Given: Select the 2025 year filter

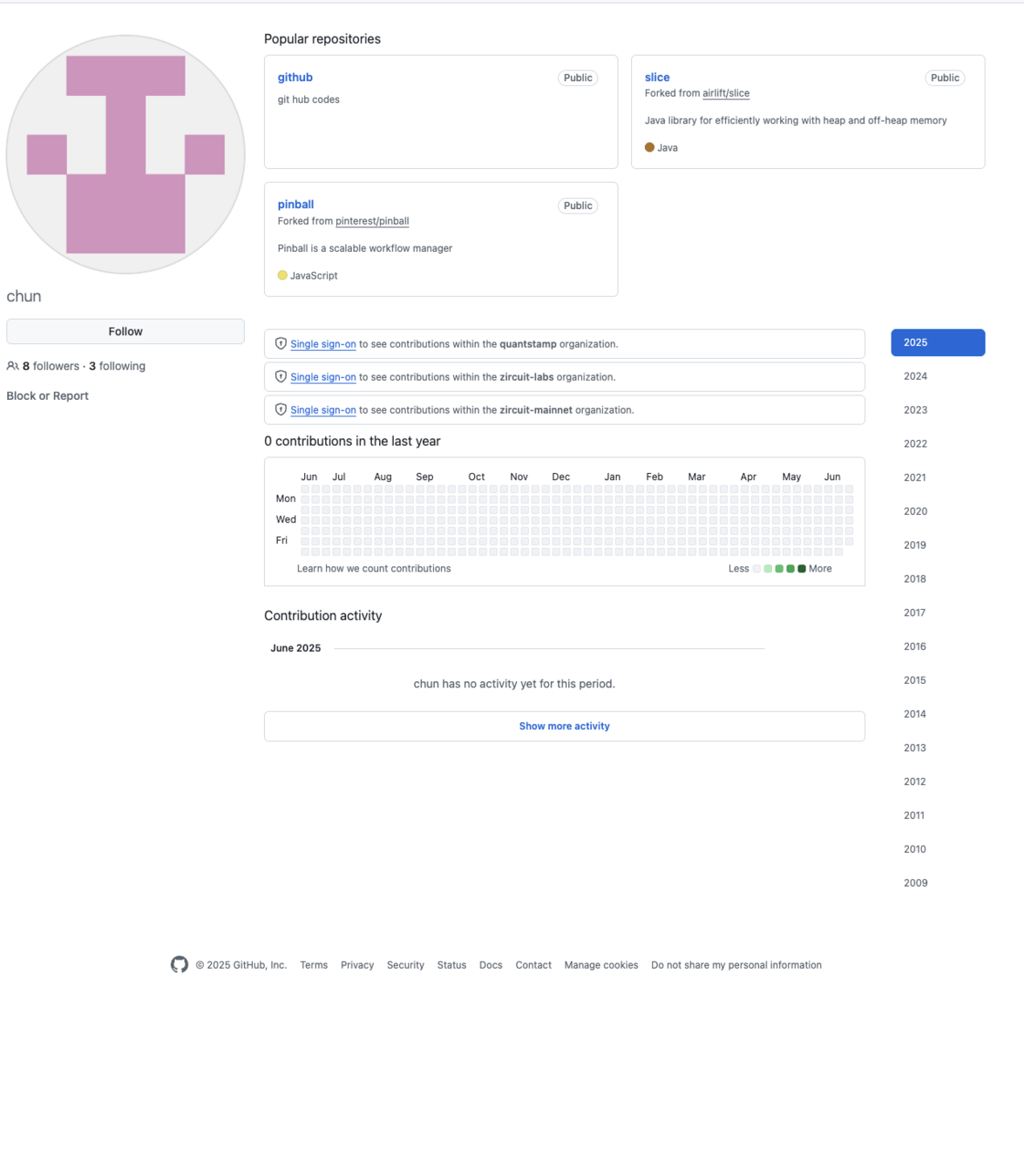Looking at the screenshot, I should point(938,342).
